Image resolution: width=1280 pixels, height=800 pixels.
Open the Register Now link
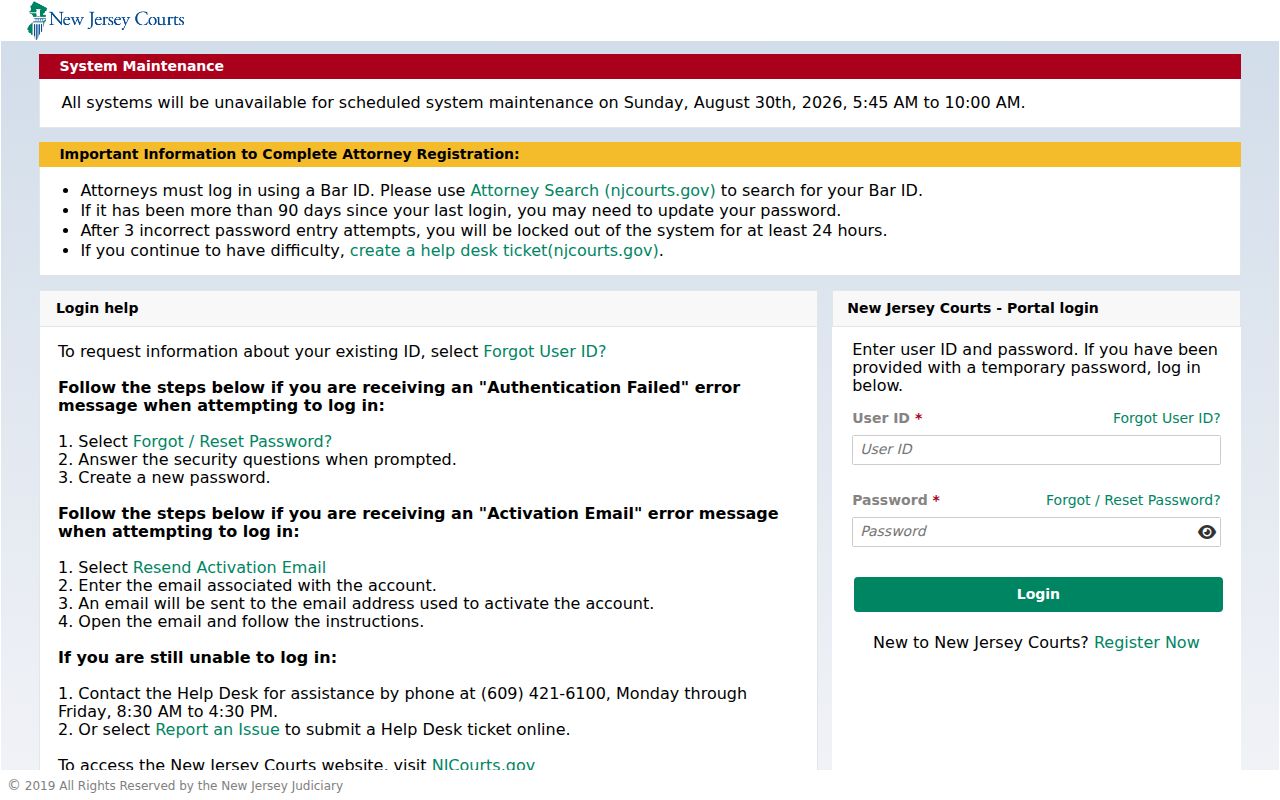1147,642
